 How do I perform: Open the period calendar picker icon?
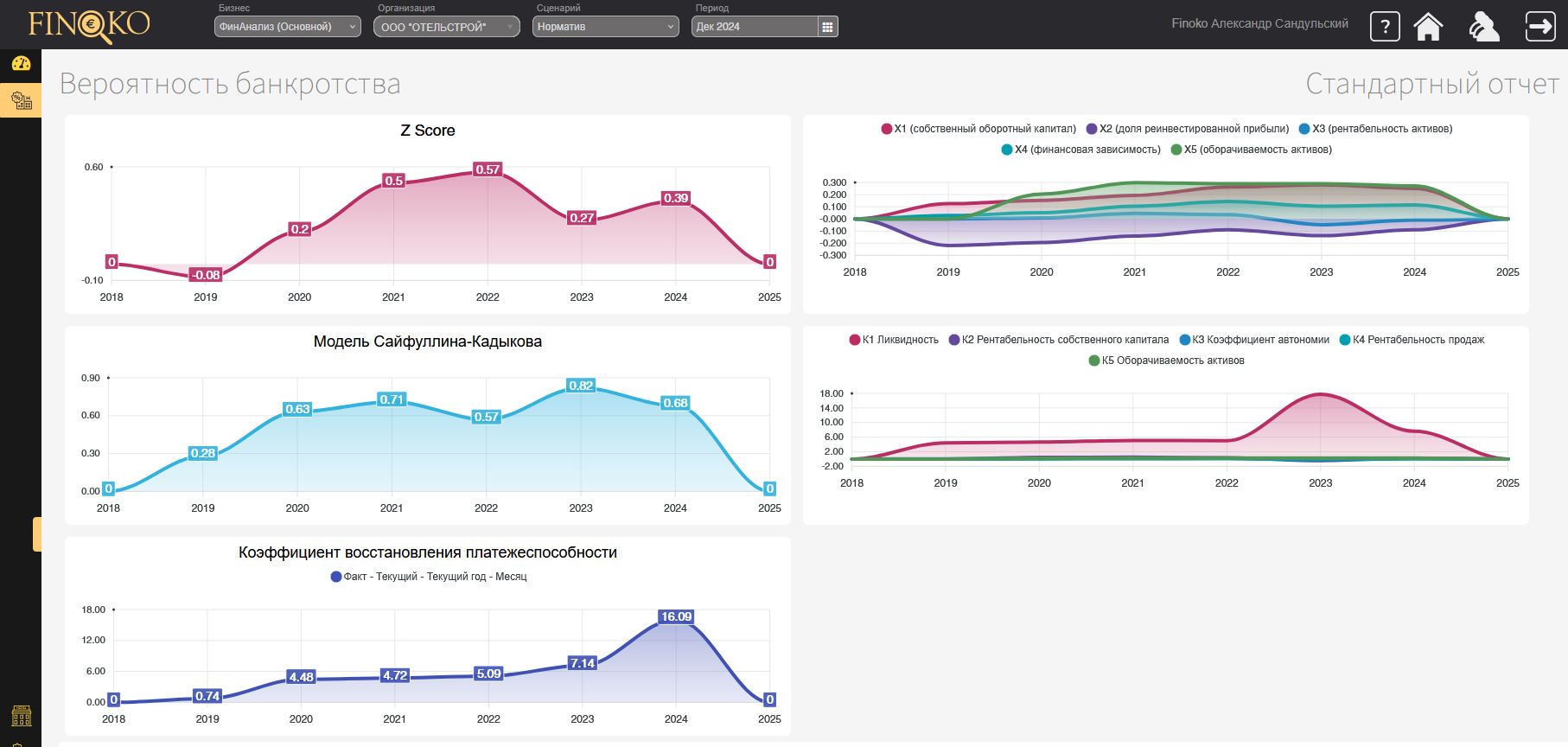827,27
